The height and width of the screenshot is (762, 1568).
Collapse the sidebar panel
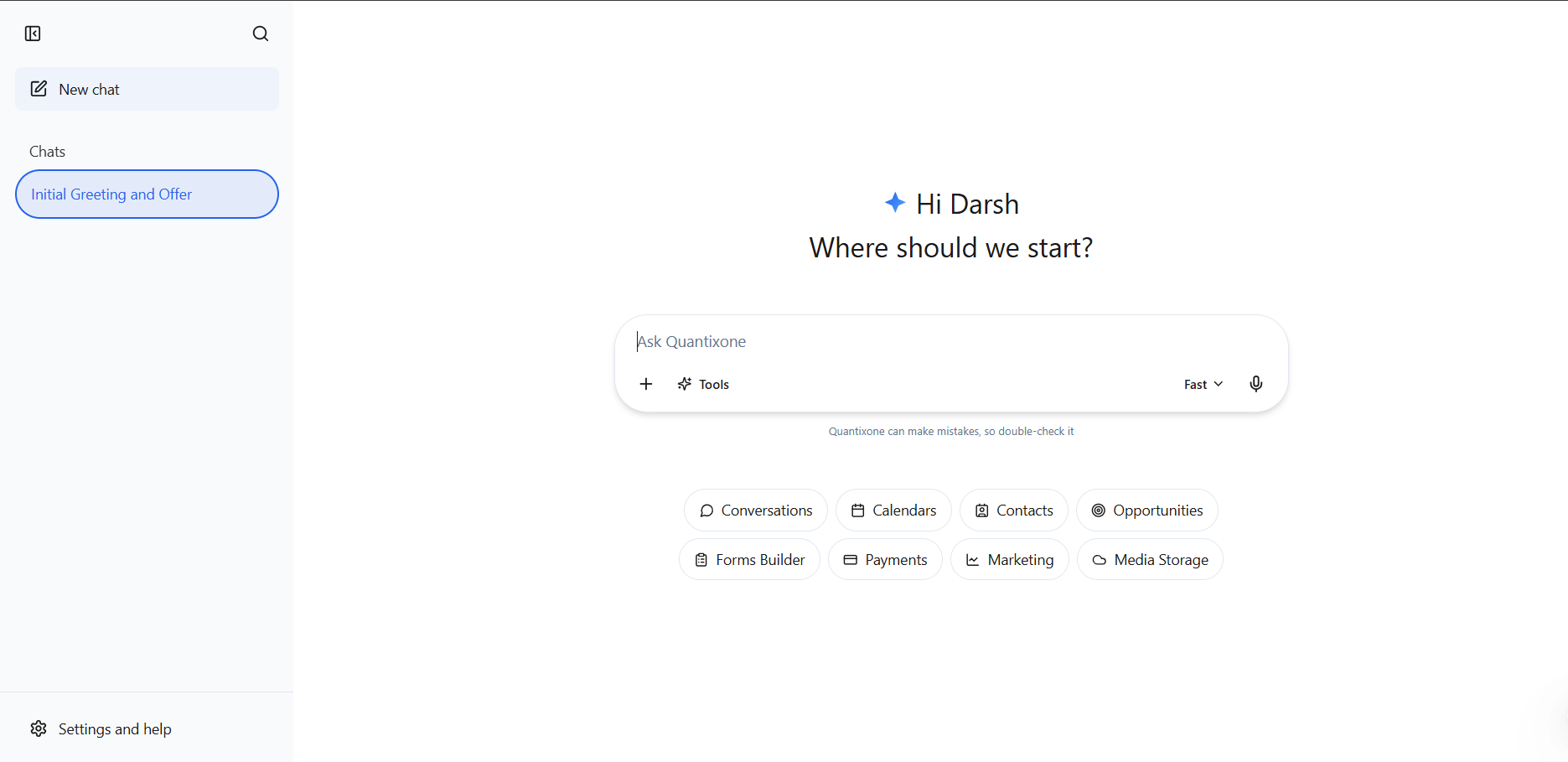(33, 34)
